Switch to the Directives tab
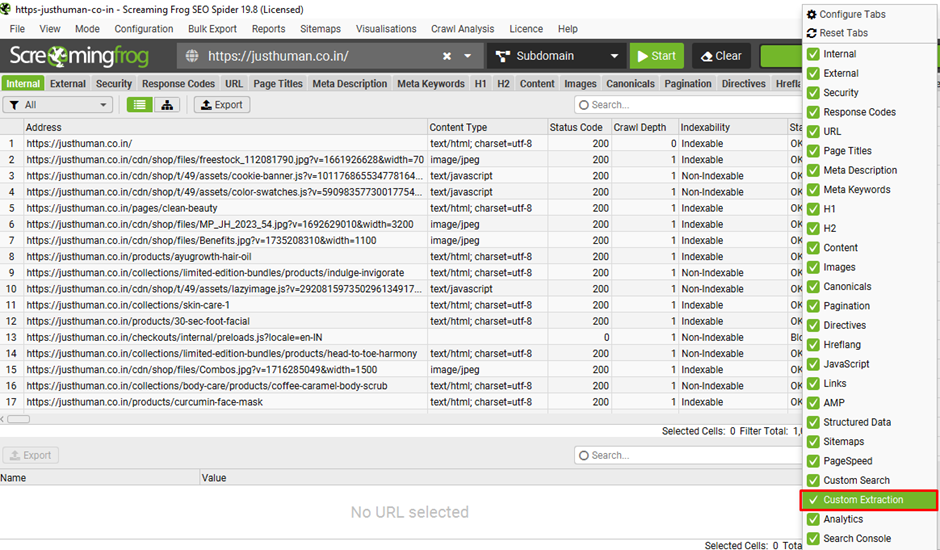The width and height of the screenshot is (940, 550). click(743, 84)
